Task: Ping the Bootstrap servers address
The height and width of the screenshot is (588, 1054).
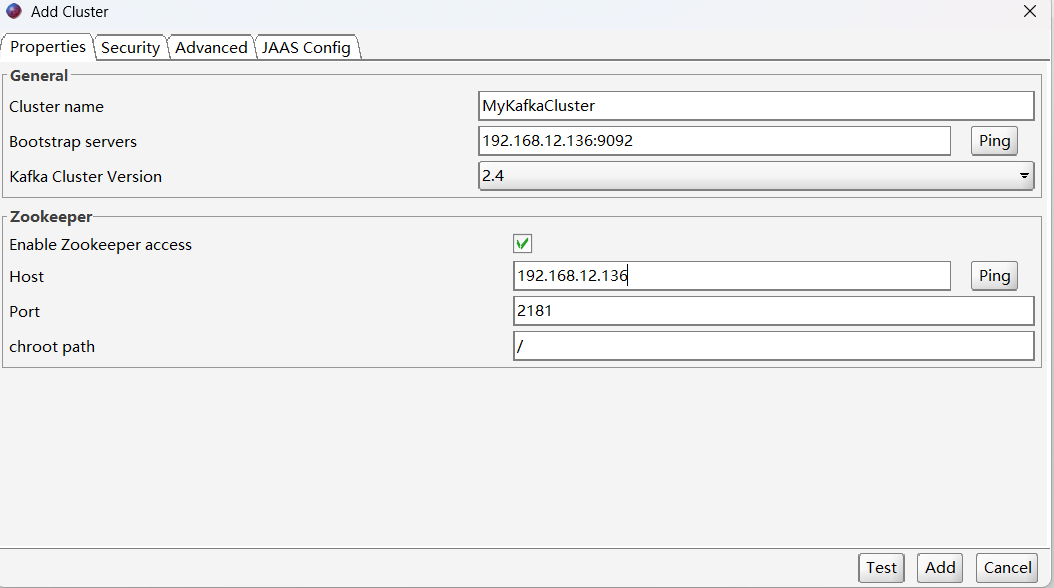Action: click(x=994, y=141)
